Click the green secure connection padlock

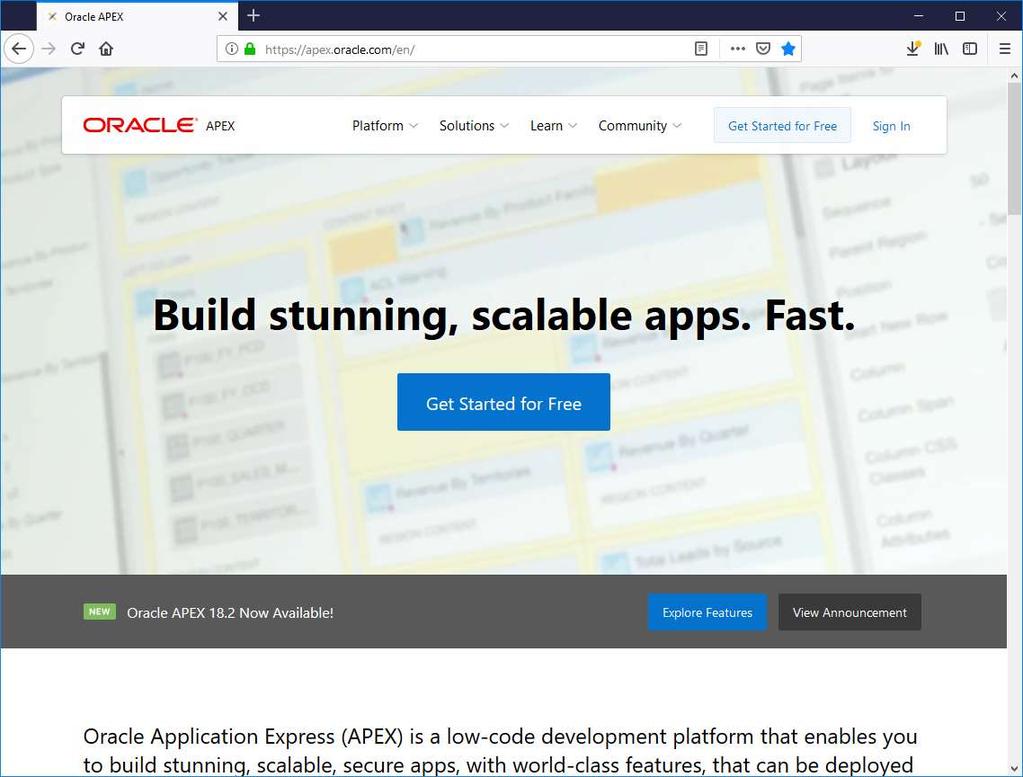click(x=249, y=49)
